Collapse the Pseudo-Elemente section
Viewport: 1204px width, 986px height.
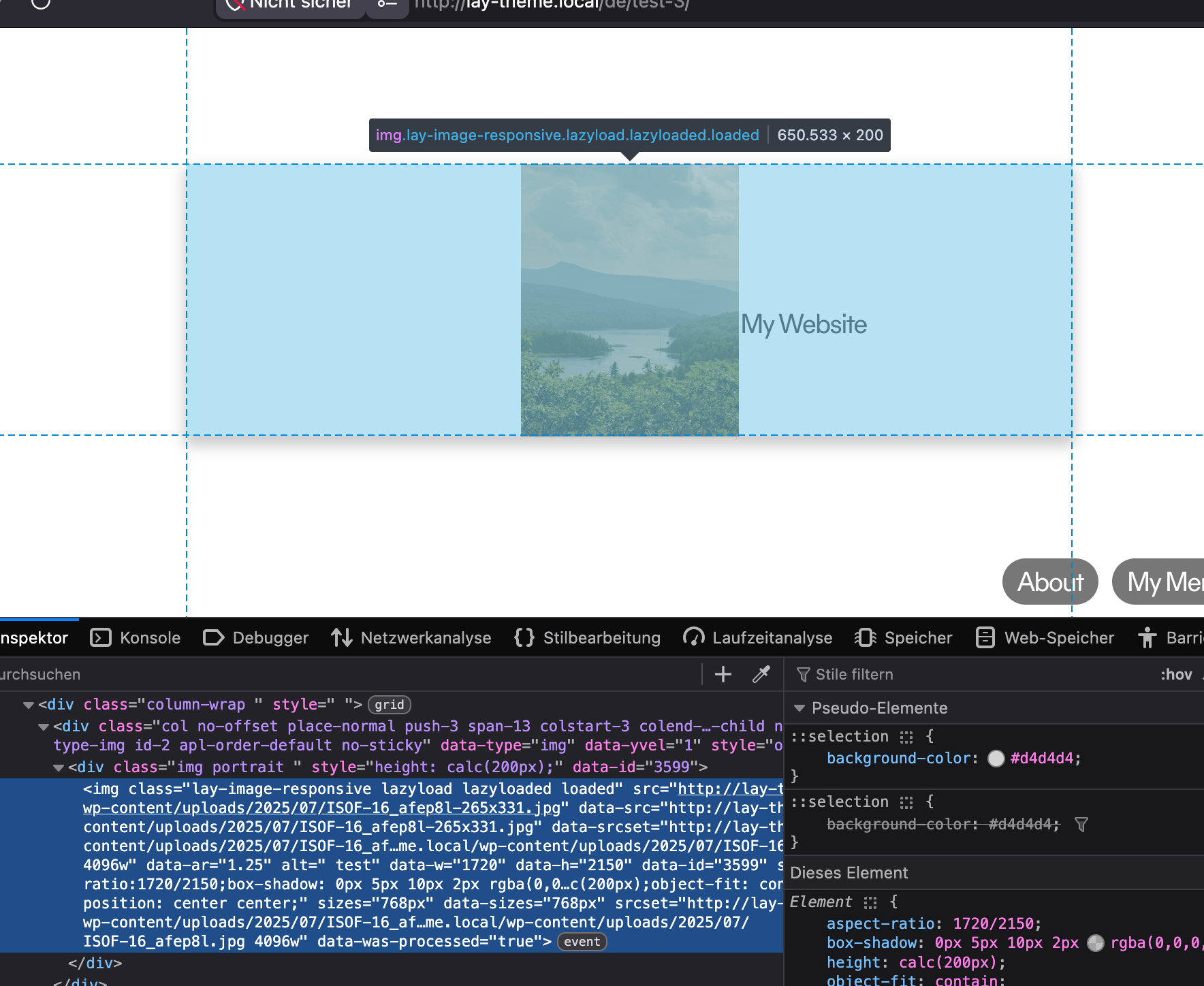(x=799, y=708)
